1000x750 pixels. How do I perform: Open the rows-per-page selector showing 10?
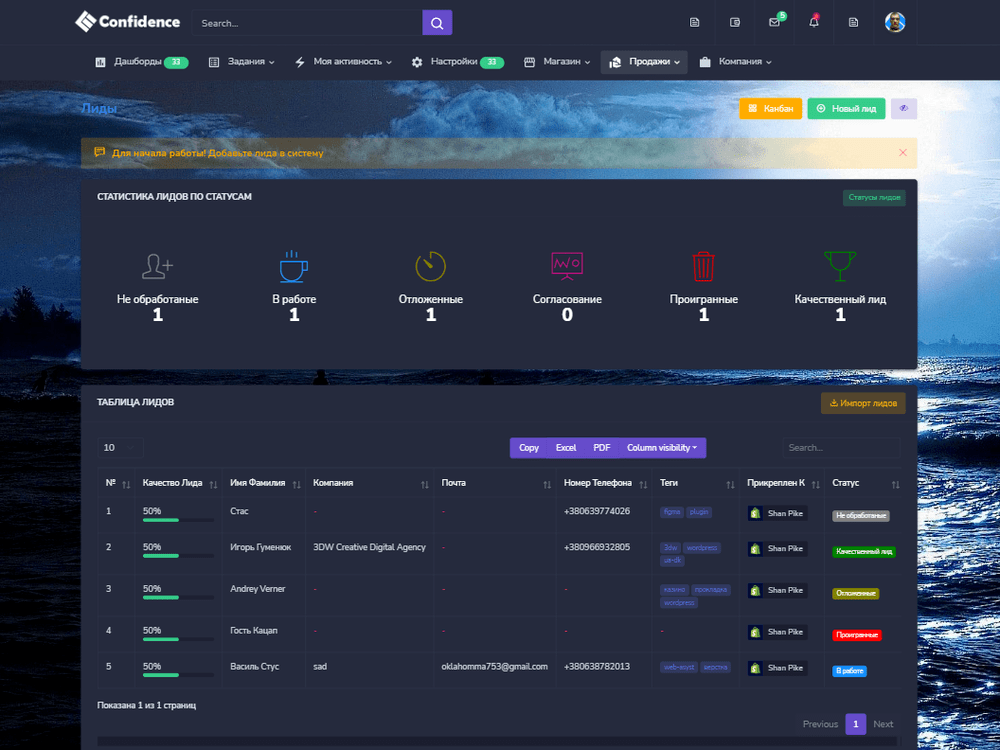point(120,448)
